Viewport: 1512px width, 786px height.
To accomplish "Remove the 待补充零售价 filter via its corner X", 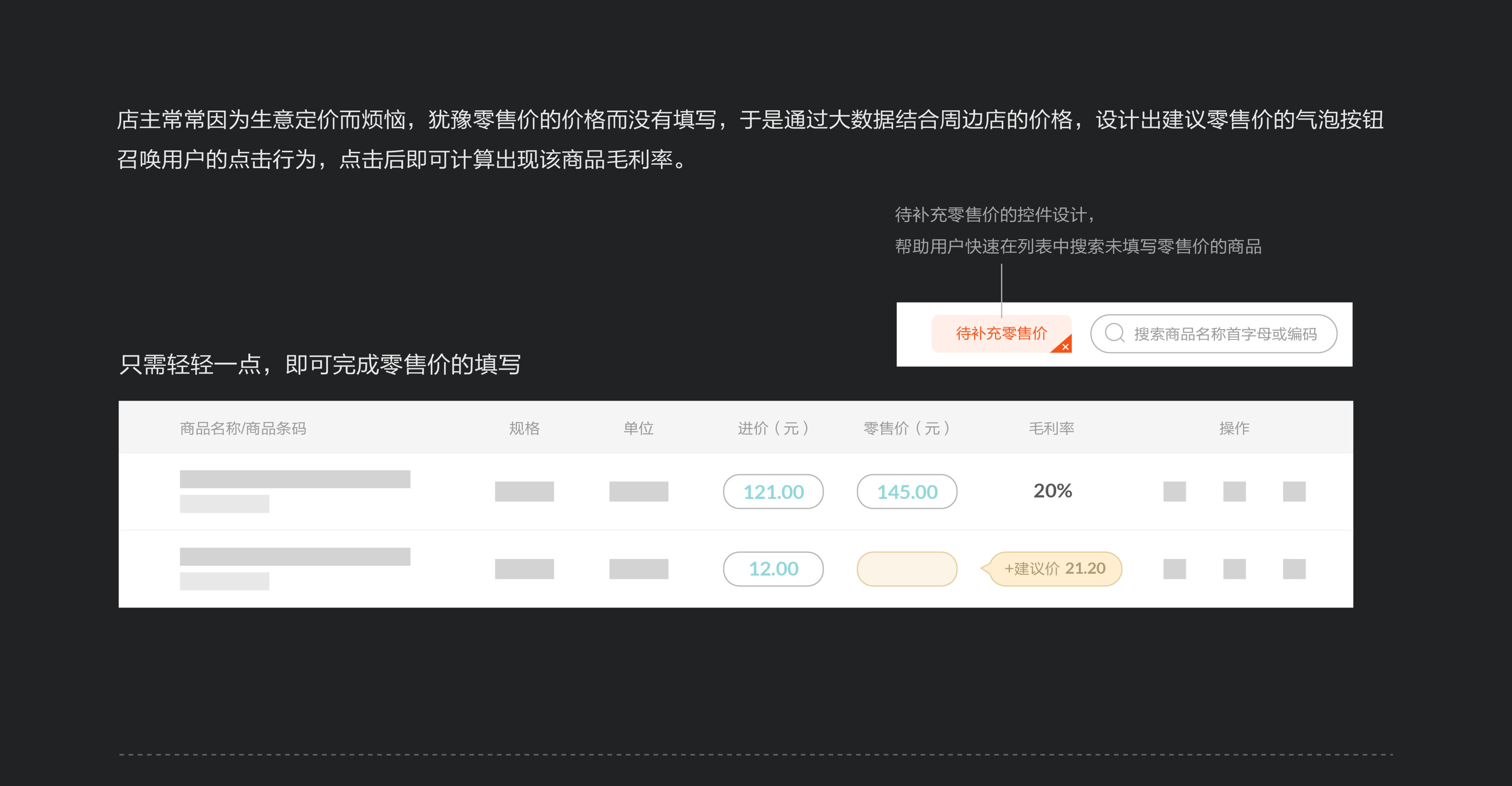I will coord(1065,346).
